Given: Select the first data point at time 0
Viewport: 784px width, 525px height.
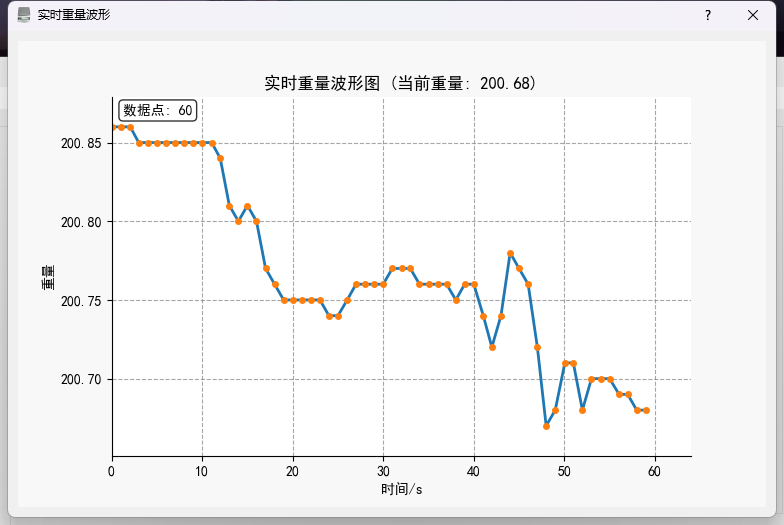Looking at the screenshot, I should 113,127.
